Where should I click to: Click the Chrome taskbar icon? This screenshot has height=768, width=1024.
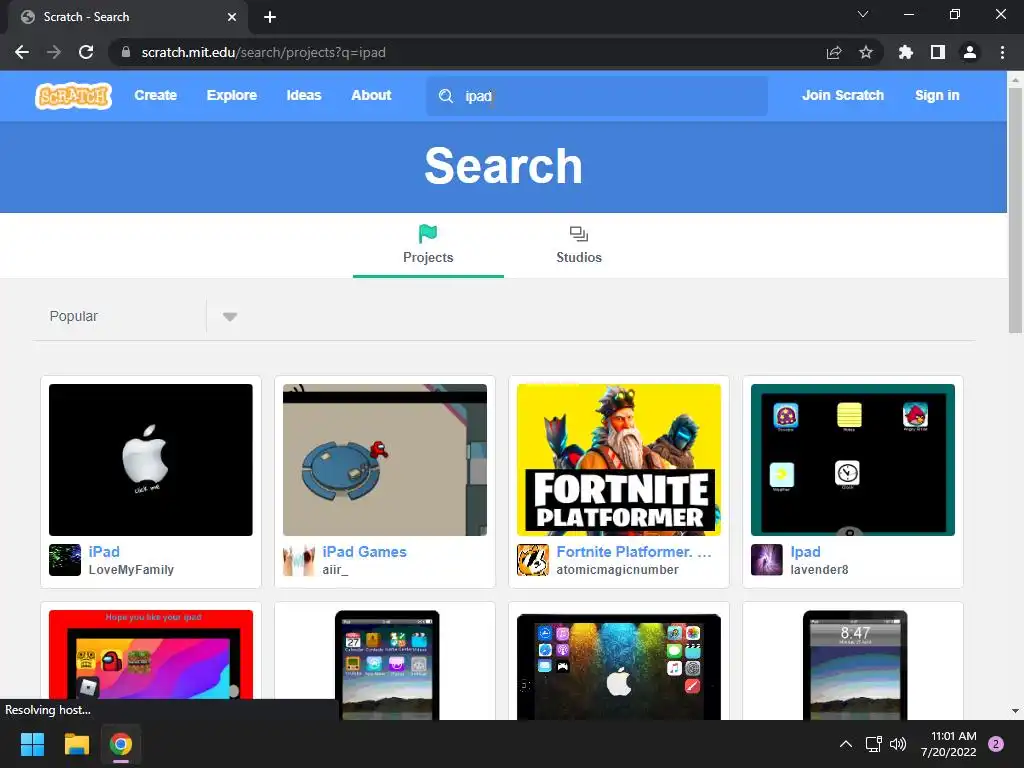pyautogui.click(x=121, y=744)
